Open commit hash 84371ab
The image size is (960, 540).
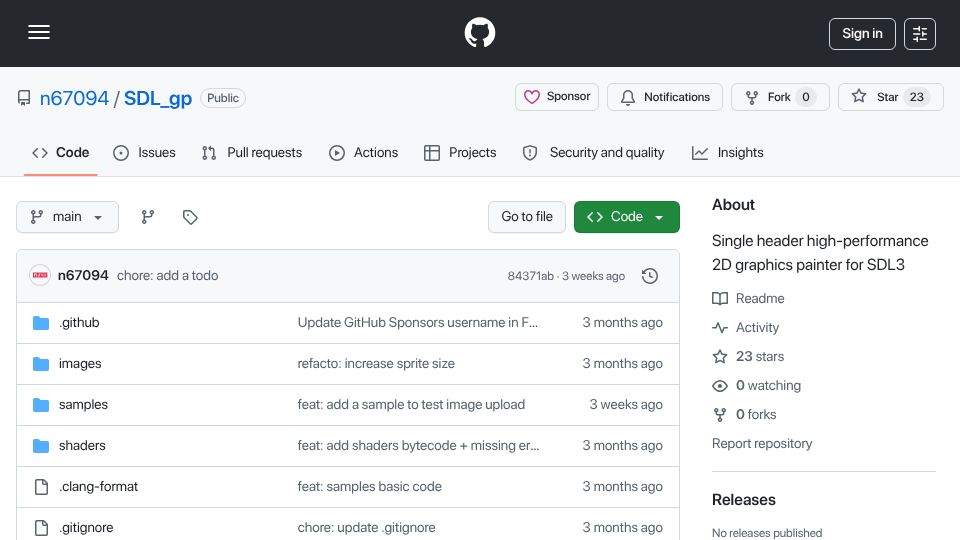(x=530, y=276)
